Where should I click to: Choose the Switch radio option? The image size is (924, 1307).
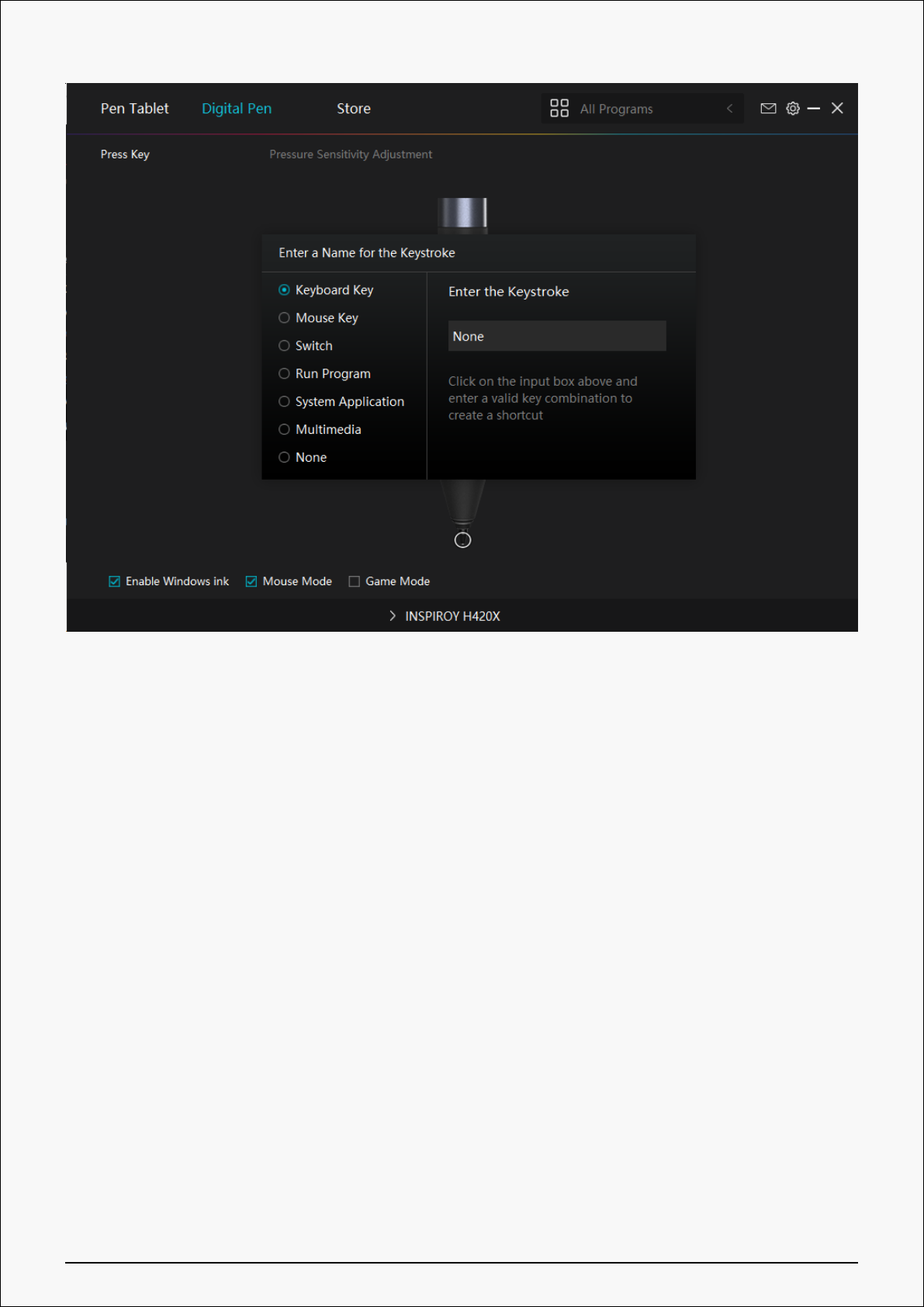tap(284, 346)
